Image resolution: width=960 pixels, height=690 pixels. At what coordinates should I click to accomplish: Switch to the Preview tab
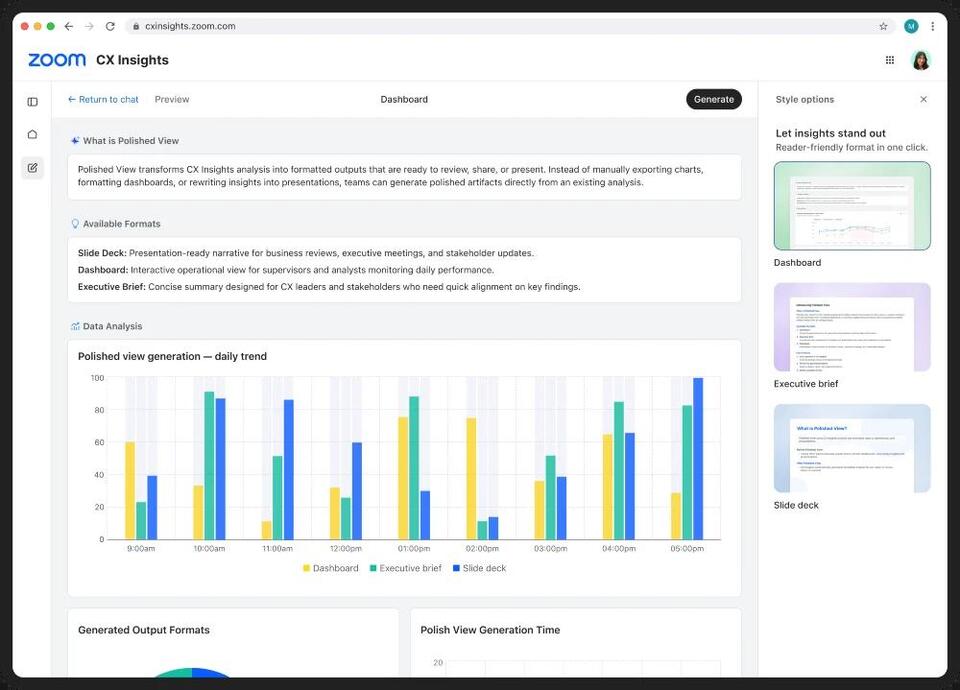[172, 99]
